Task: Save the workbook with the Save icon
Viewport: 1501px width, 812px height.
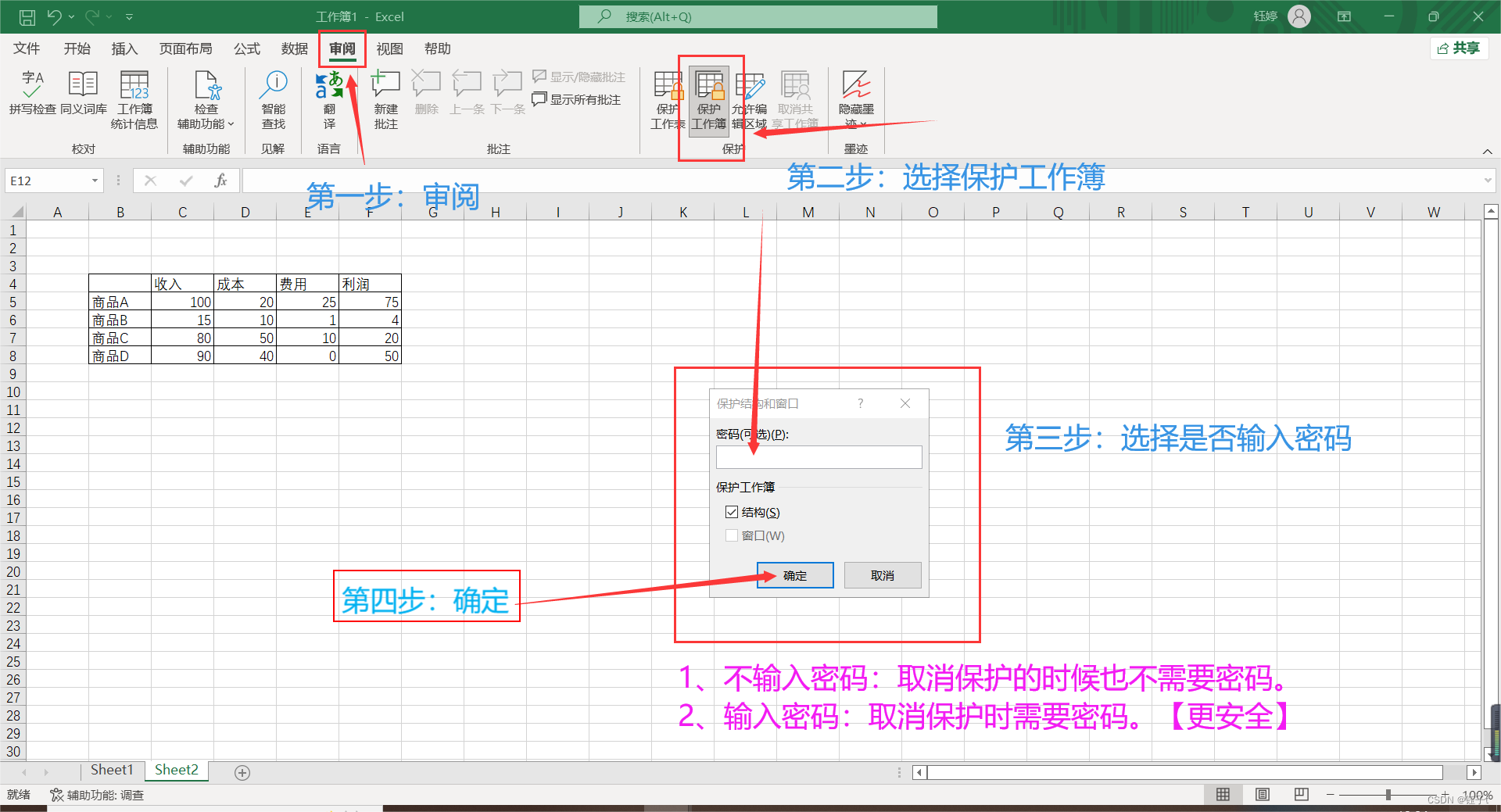Action: 27,16
